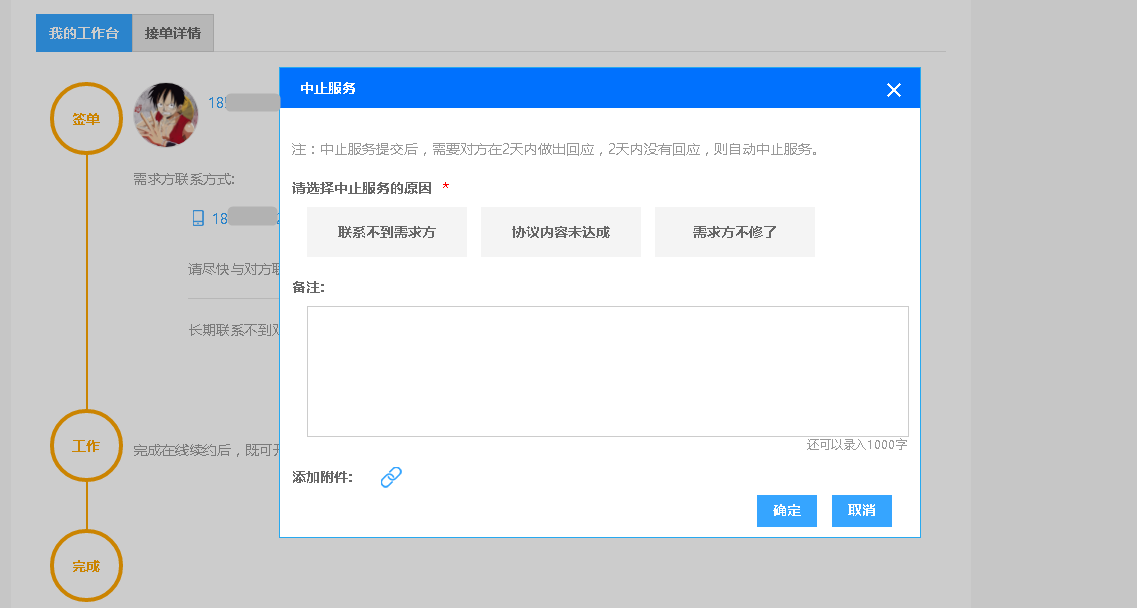1137x608 pixels.
Task: Choose reason 需求方不修了
Action: coord(735,232)
